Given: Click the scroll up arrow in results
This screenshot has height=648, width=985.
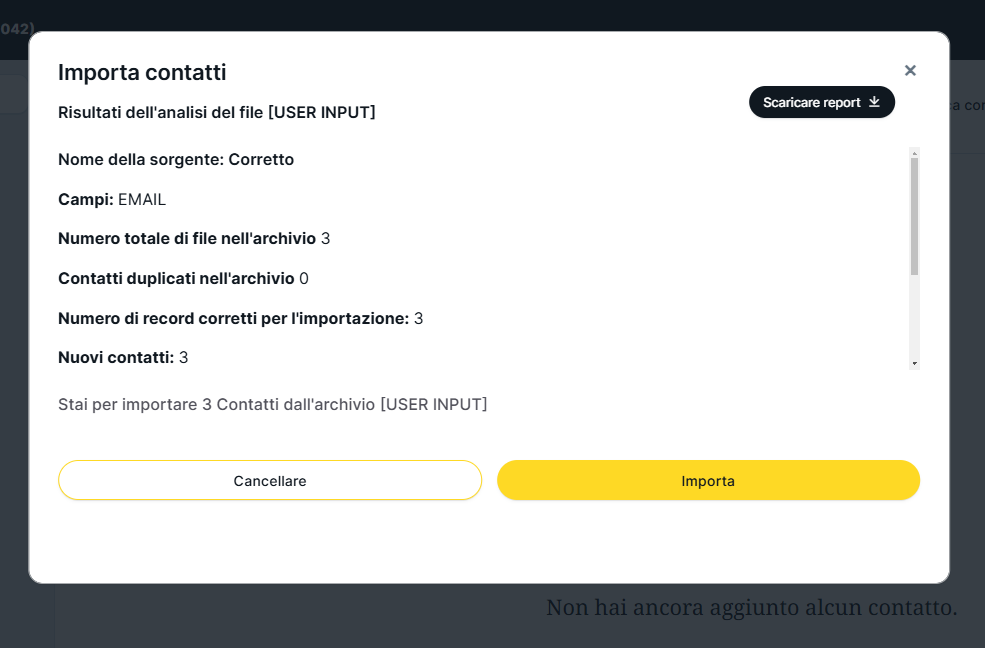Looking at the screenshot, I should [x=914, y=153].
